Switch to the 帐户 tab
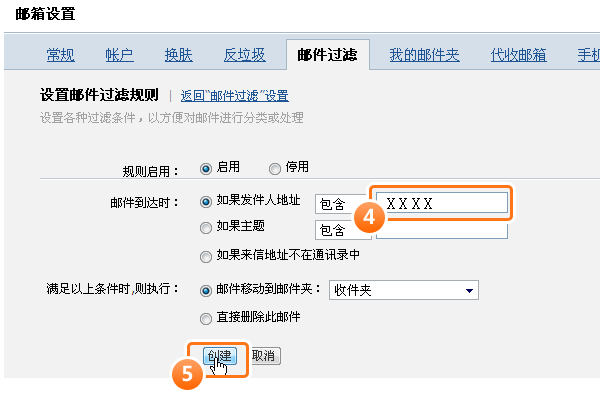The image size is (600, 400). [119, 55]
